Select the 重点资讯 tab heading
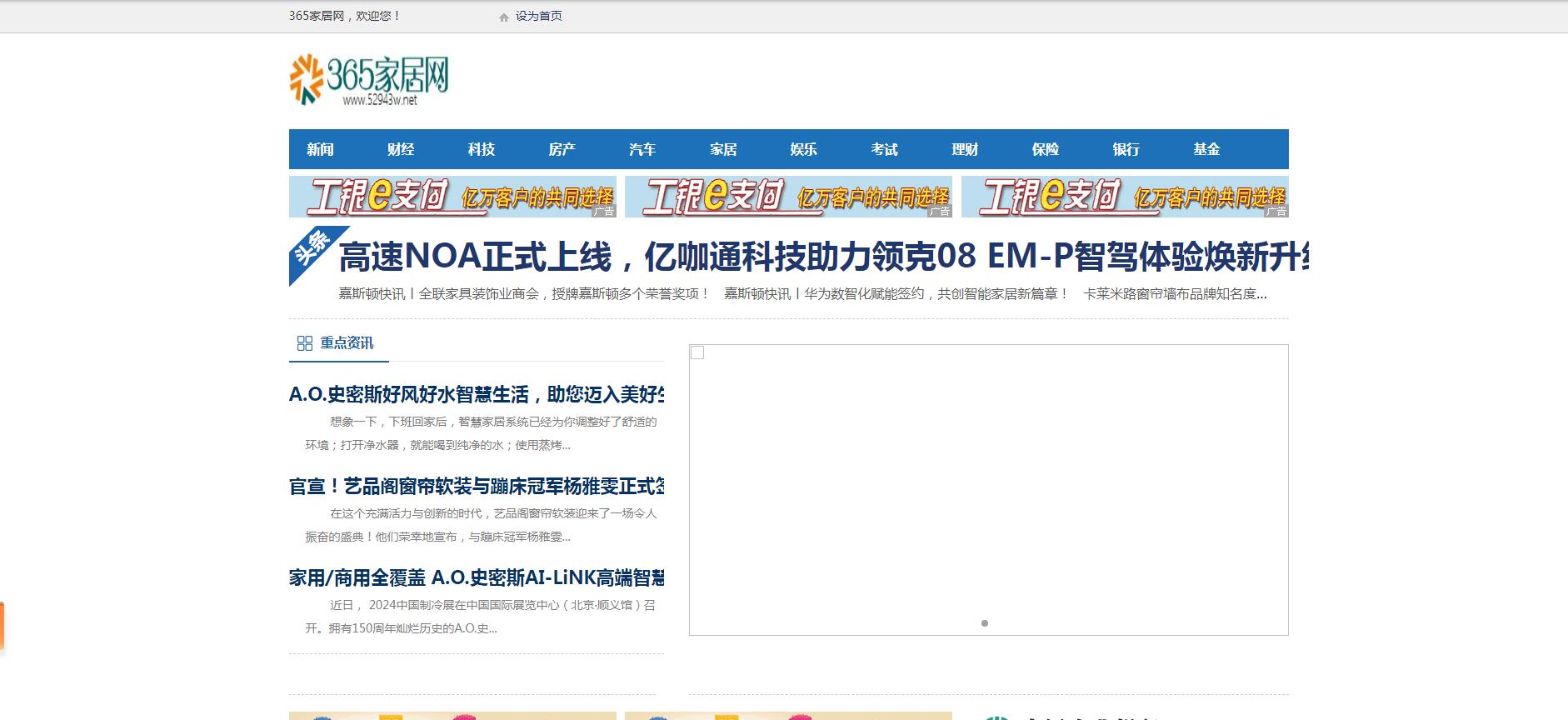This screenshot has height=720, width=1568. tap(347, 342)
